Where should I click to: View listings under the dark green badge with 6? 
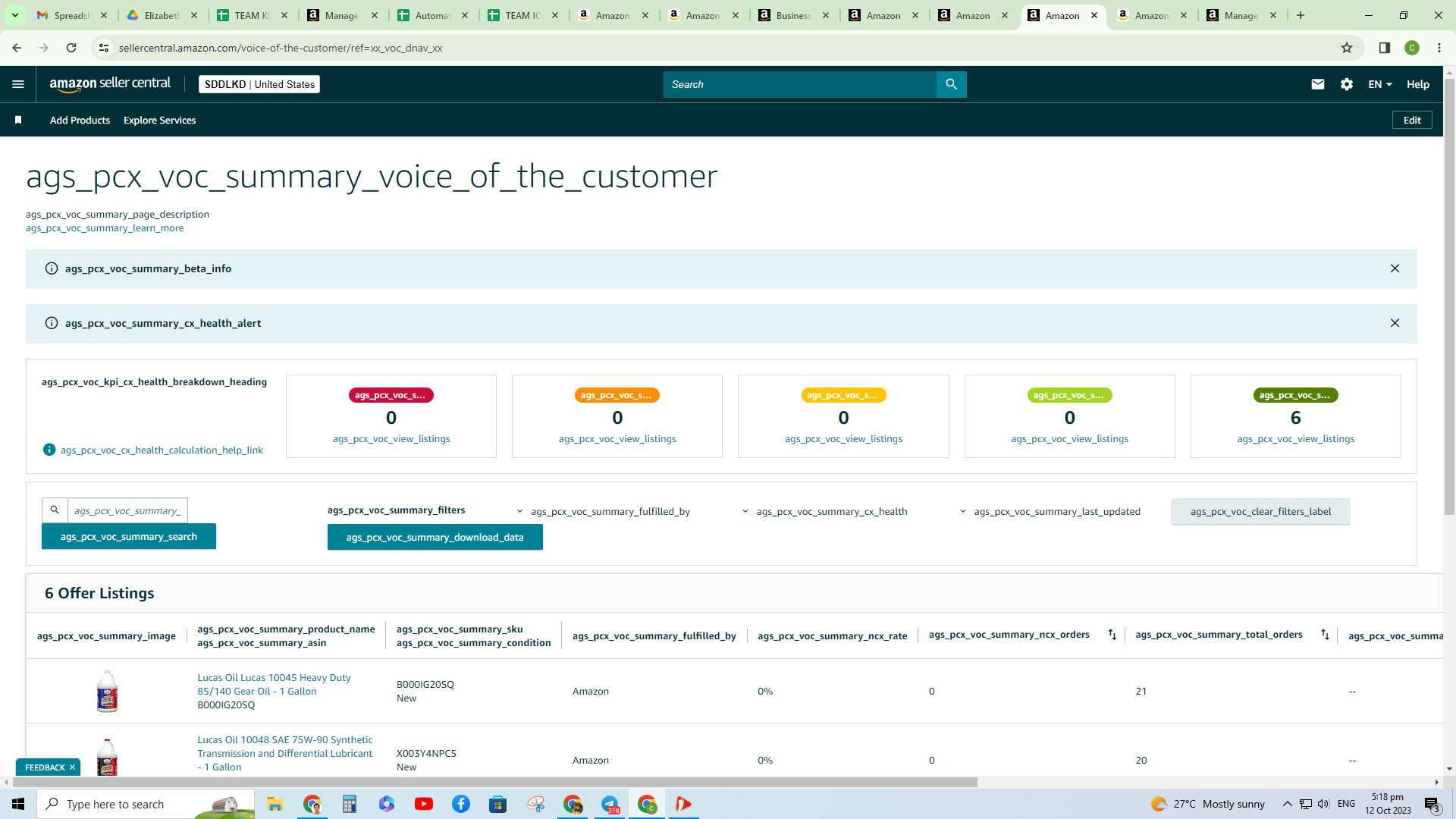point(1295,439)
